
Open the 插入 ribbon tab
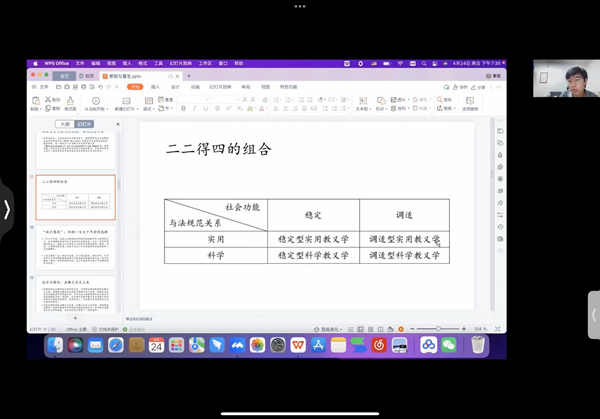[x=155, y=87]
